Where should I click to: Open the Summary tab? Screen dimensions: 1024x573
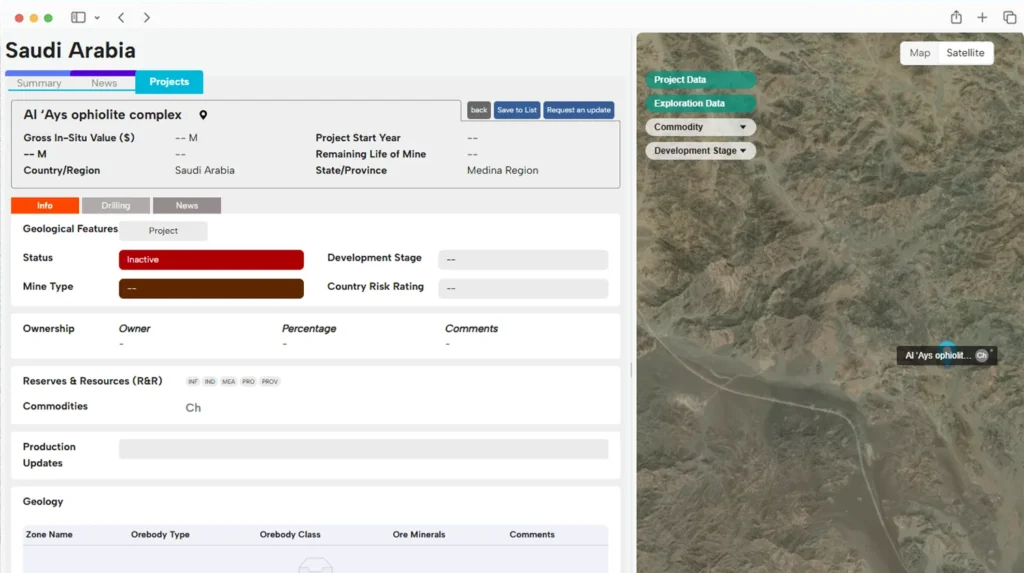[39, 83]
